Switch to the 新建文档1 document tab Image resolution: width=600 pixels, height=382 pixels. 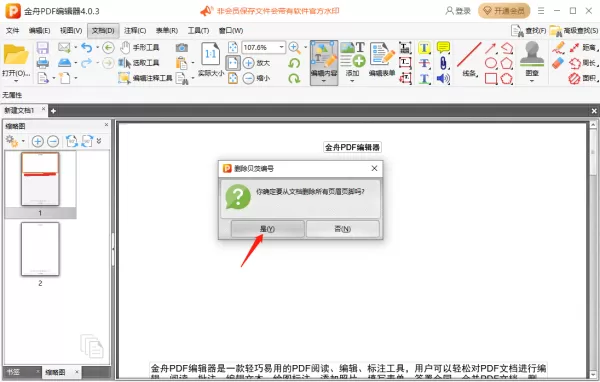pos(20,111)
